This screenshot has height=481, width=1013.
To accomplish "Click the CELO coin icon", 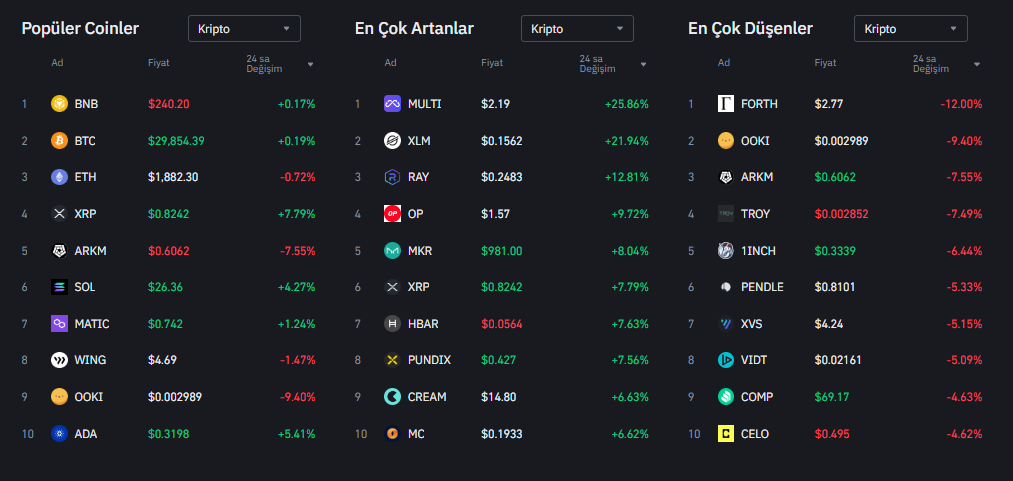I will coord(726,434).
